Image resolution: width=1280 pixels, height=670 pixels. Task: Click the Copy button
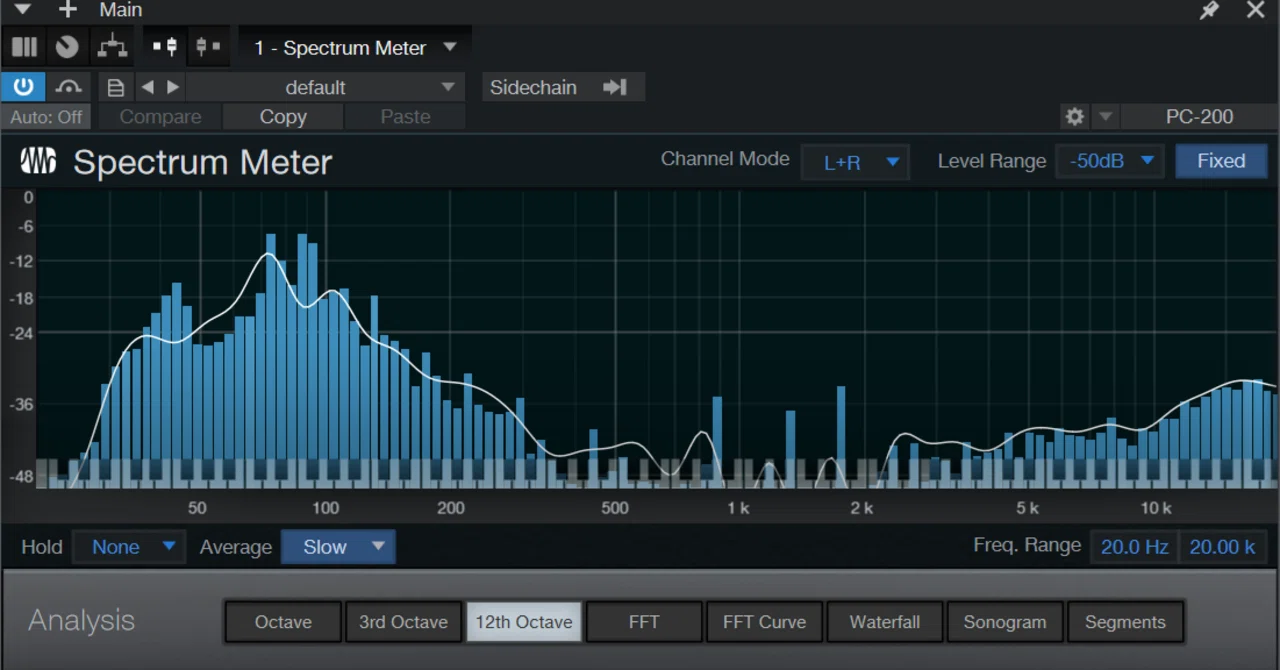pos(283,117)
